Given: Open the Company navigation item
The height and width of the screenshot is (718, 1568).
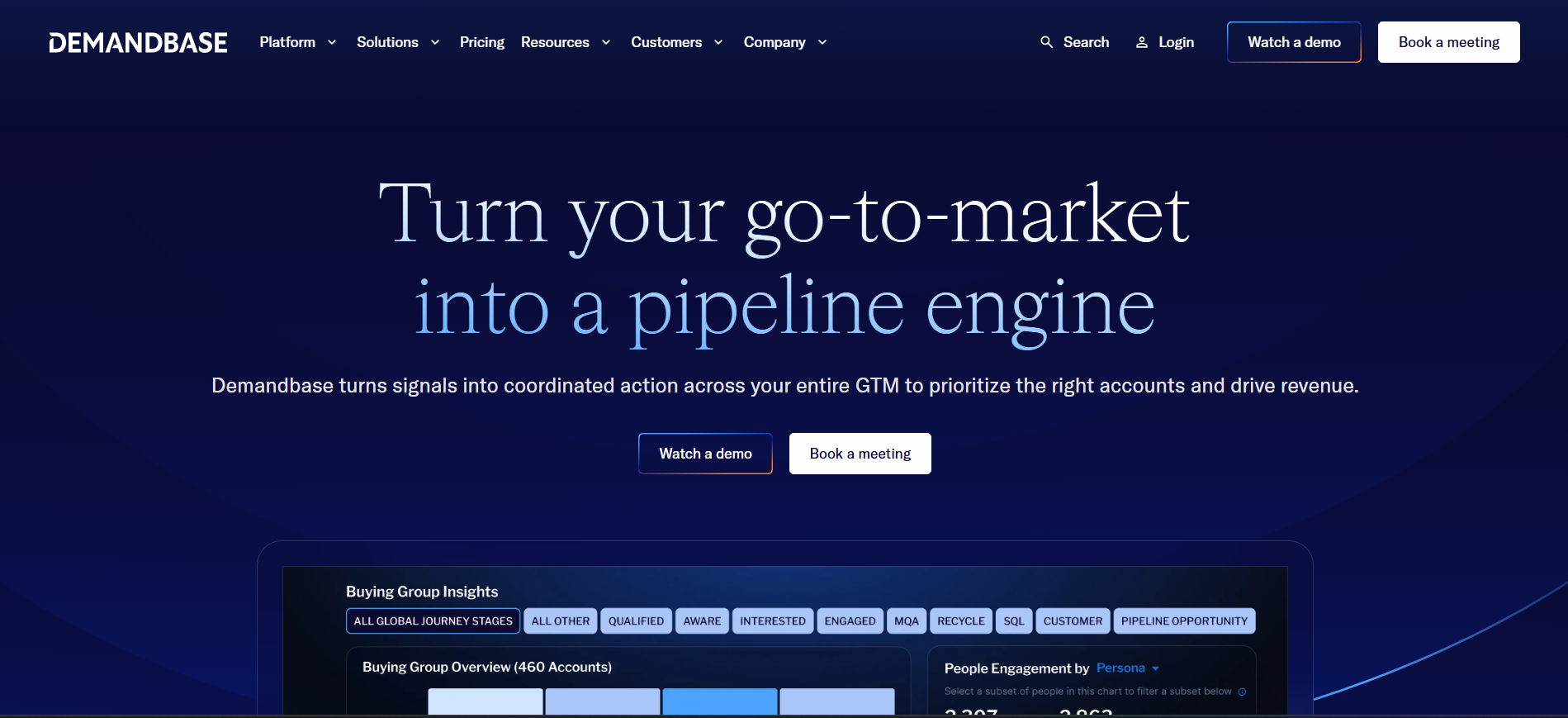Looking at the screenshot, I should tap(775, 42).
